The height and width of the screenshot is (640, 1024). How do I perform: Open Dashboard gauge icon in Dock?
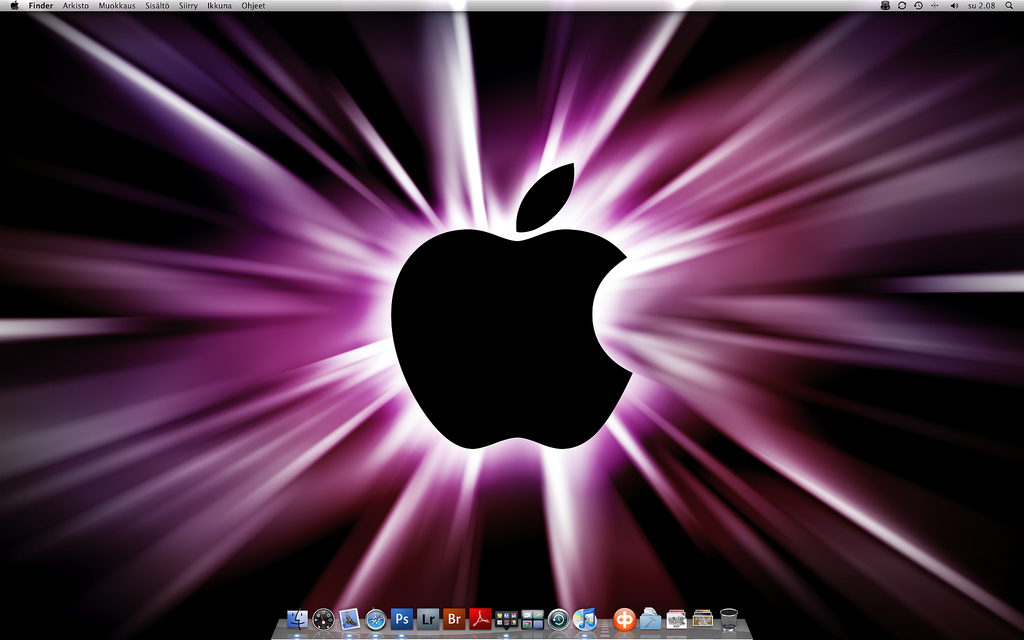coord(323,618)
